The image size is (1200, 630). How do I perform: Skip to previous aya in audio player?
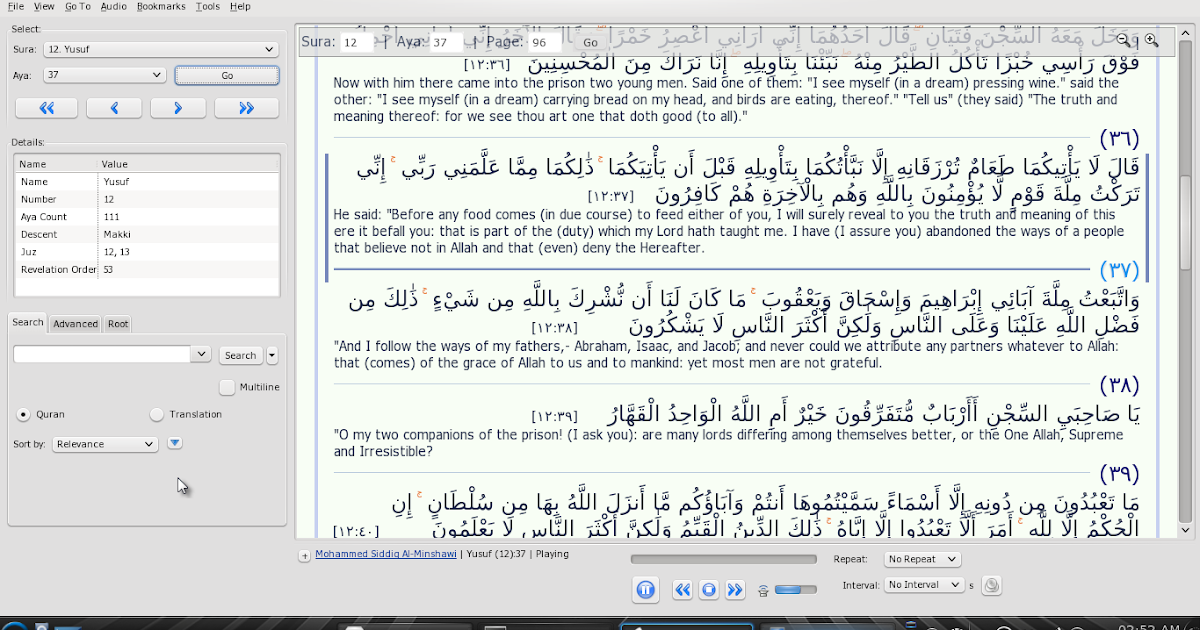click(x=683, y=590)
